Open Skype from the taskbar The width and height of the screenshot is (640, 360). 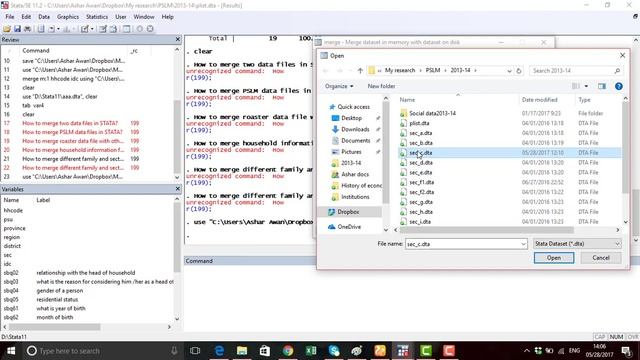click(x=334, y=351)
